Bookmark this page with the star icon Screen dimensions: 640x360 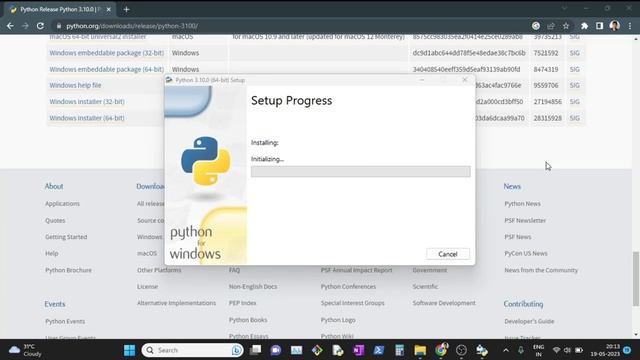566,26
